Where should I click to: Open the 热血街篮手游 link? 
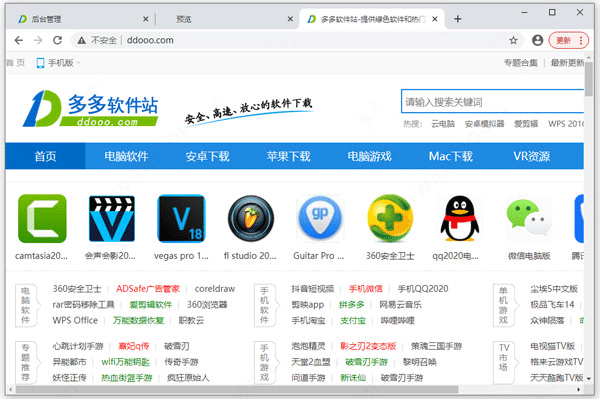(x=127, y=378)
